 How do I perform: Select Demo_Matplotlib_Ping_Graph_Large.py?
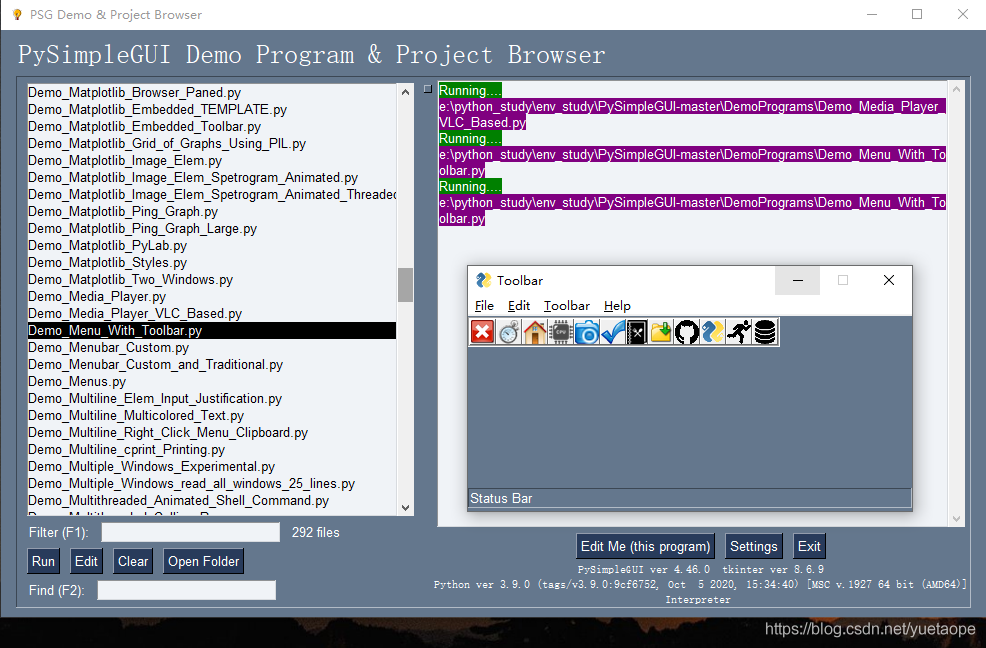(212, 228)
